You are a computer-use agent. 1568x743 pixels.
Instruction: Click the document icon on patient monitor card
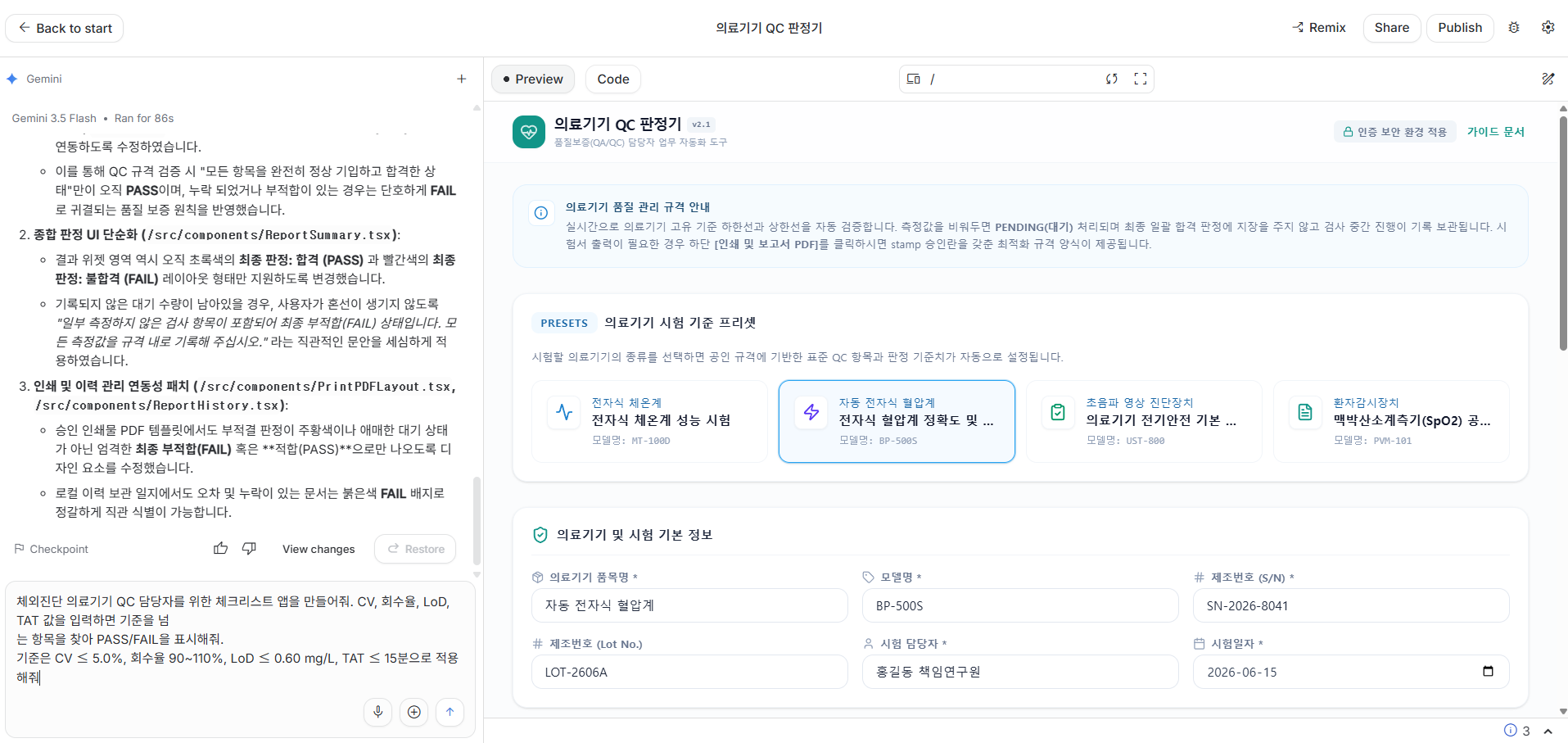(x=1305, y=412)
